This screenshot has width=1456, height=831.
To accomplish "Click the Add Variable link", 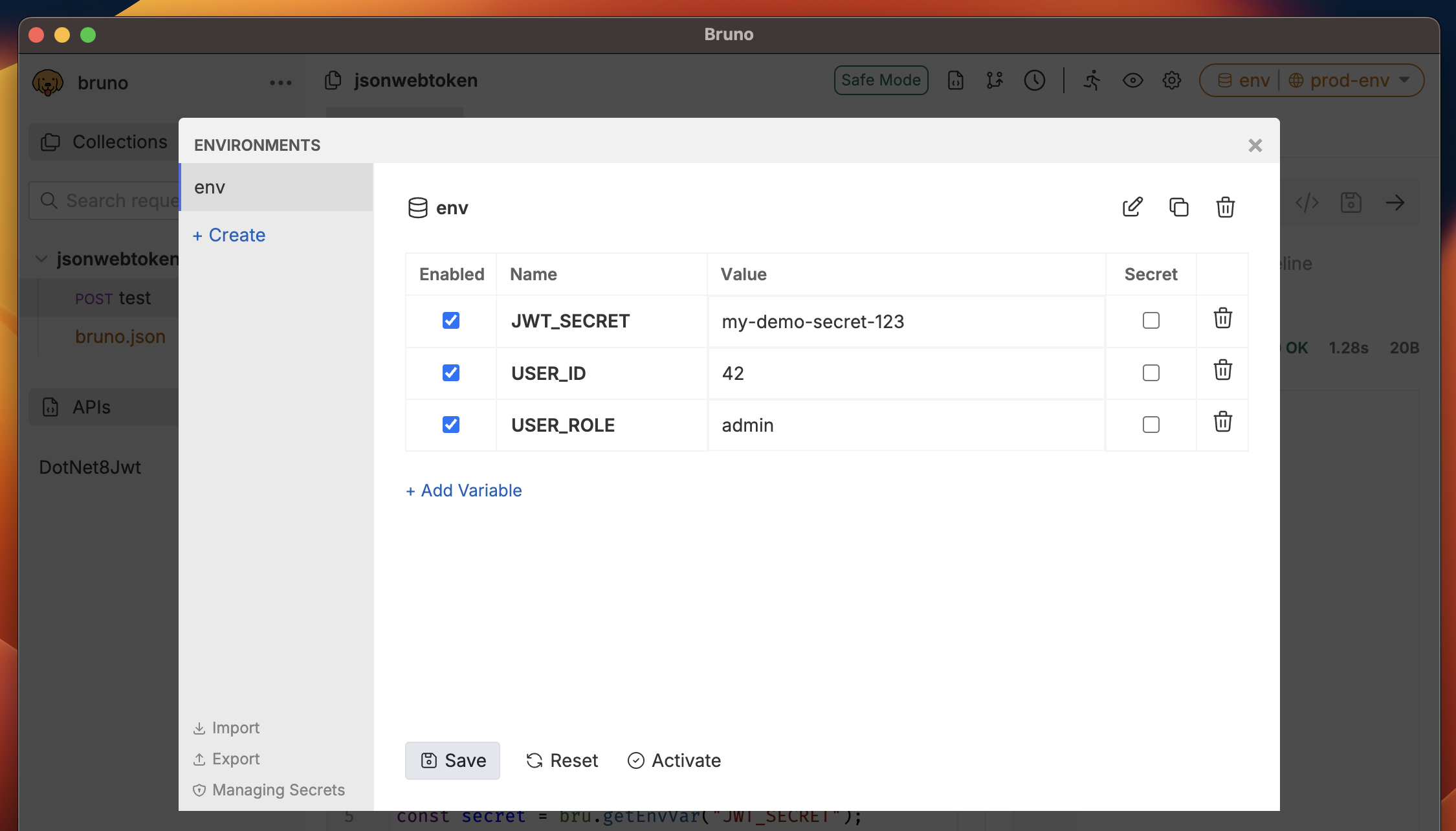I will pos(463,490).
